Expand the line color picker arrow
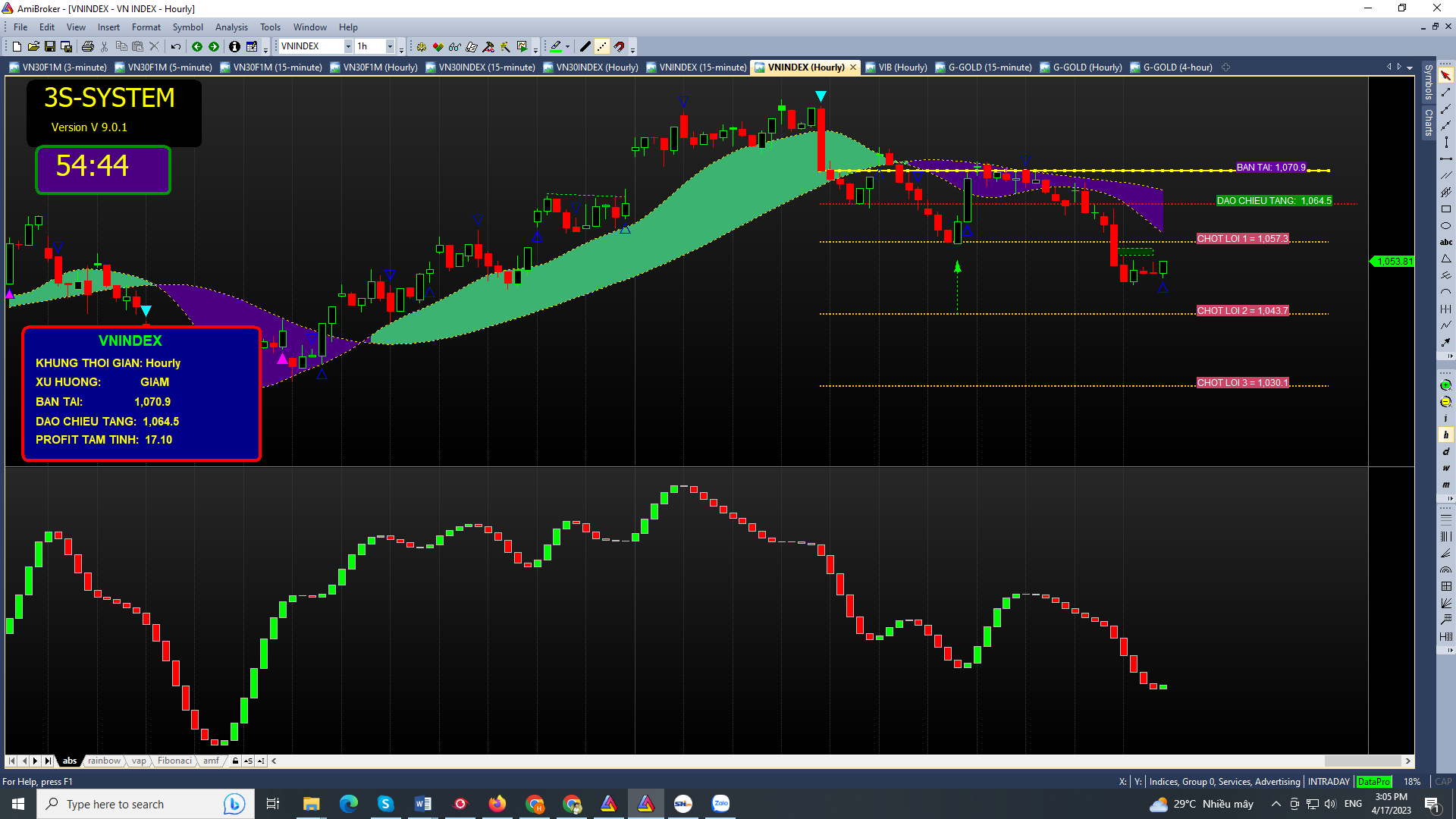 (567, 47)
